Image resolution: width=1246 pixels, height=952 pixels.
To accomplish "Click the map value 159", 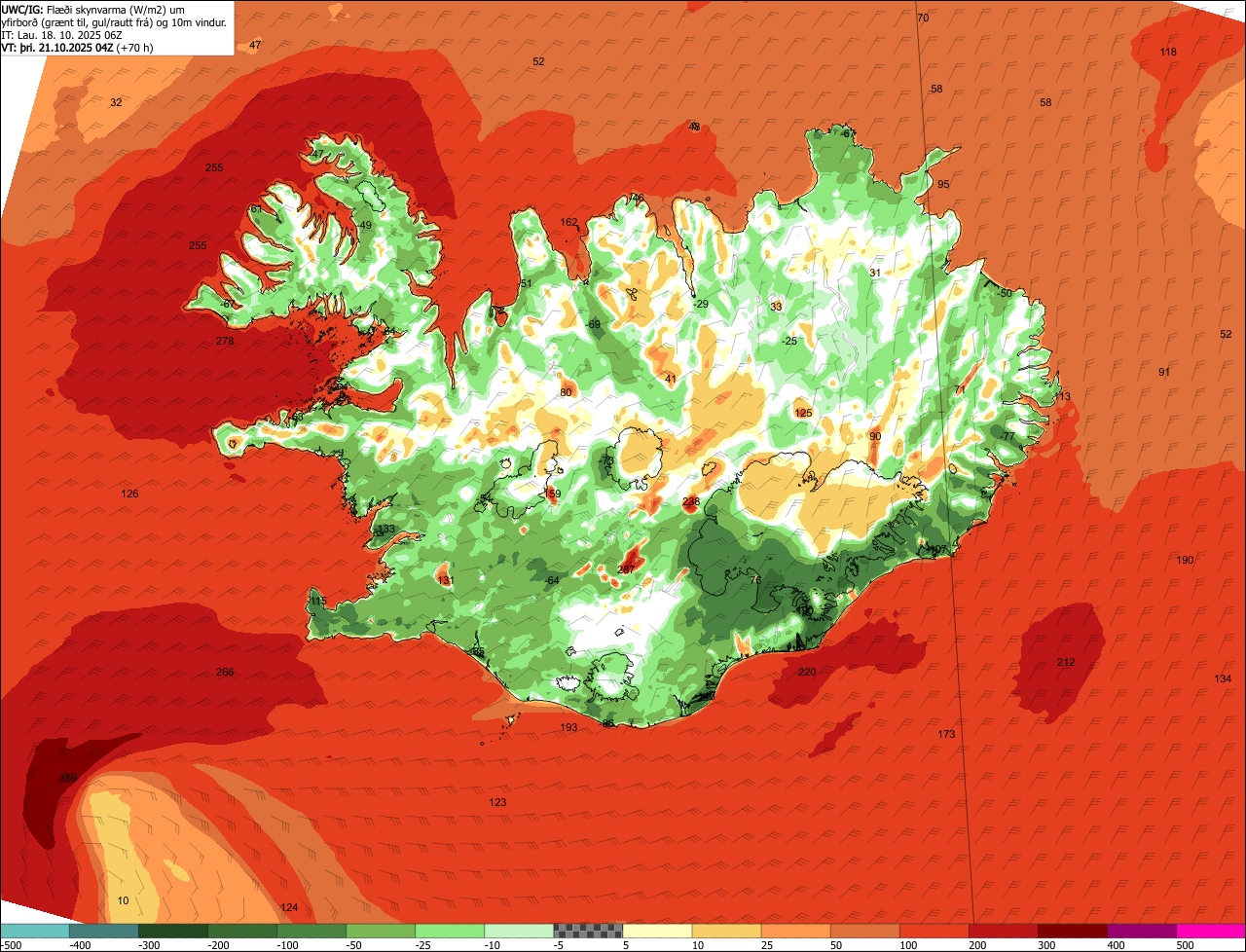I will pyautogui.click(x=553, y=494).
